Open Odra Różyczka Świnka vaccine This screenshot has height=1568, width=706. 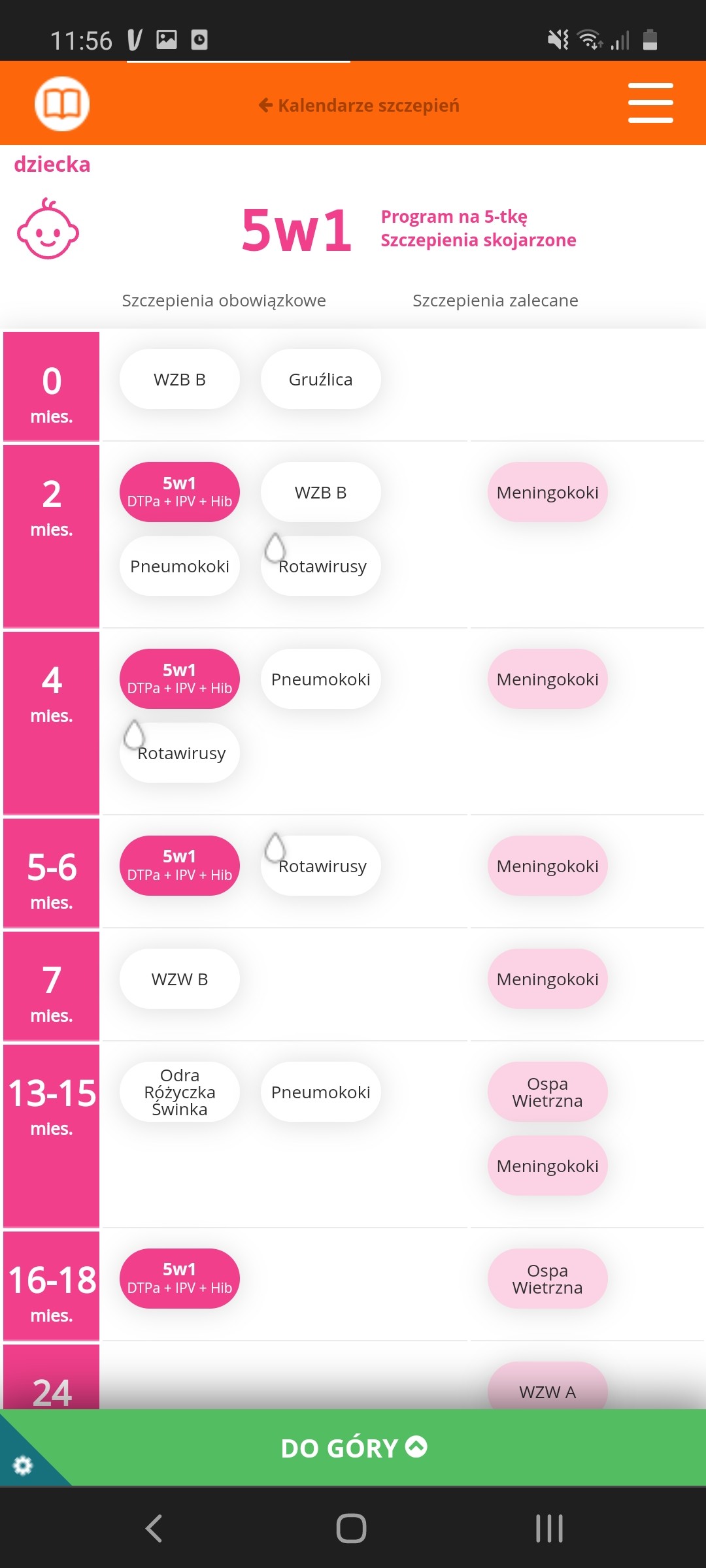180,1092
